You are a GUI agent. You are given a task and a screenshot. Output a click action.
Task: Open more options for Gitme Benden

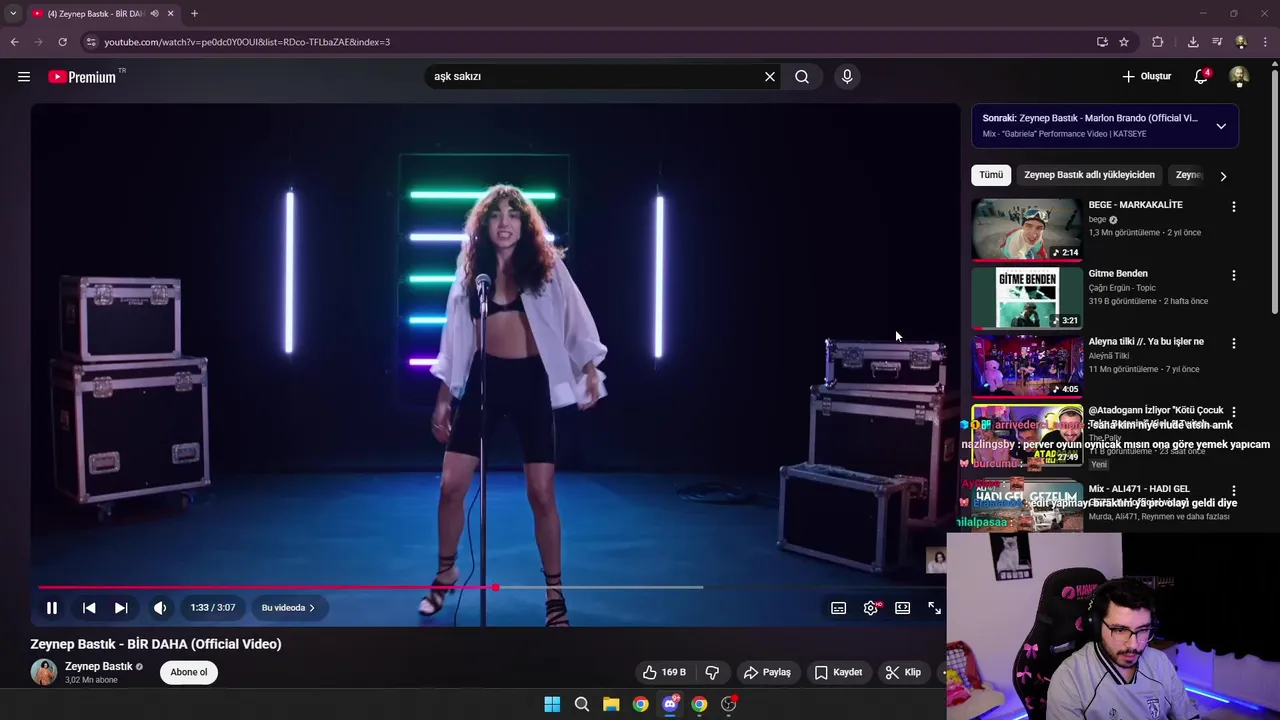click(x=1233, y=275)
